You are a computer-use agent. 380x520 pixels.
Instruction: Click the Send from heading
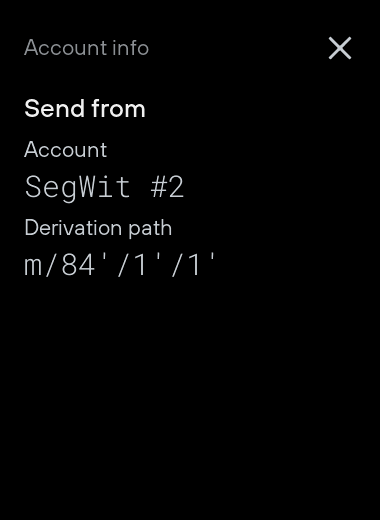click(85, 109)
